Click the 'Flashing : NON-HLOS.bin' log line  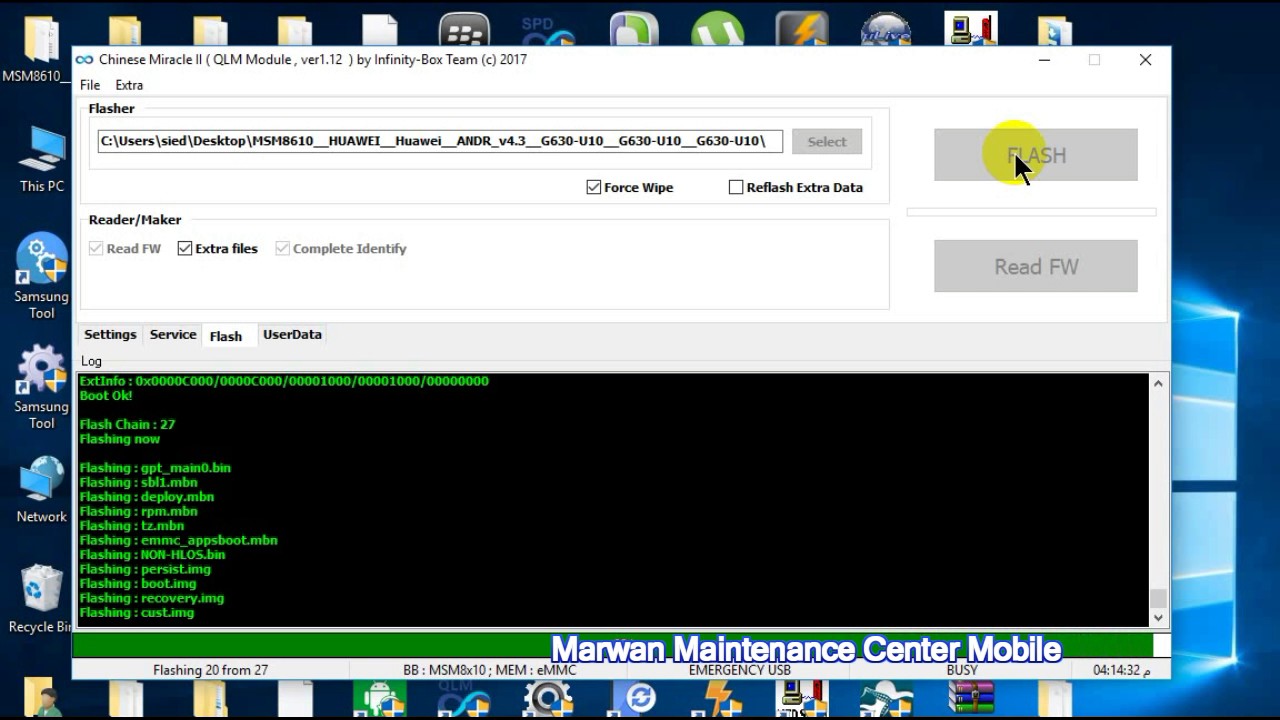(x=153, y=555)
